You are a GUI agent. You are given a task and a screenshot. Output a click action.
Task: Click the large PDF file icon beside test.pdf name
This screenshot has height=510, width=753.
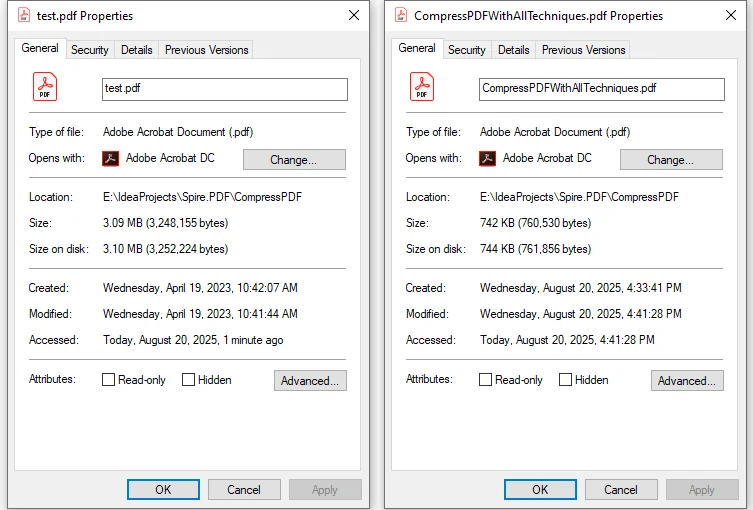[45, 87]
